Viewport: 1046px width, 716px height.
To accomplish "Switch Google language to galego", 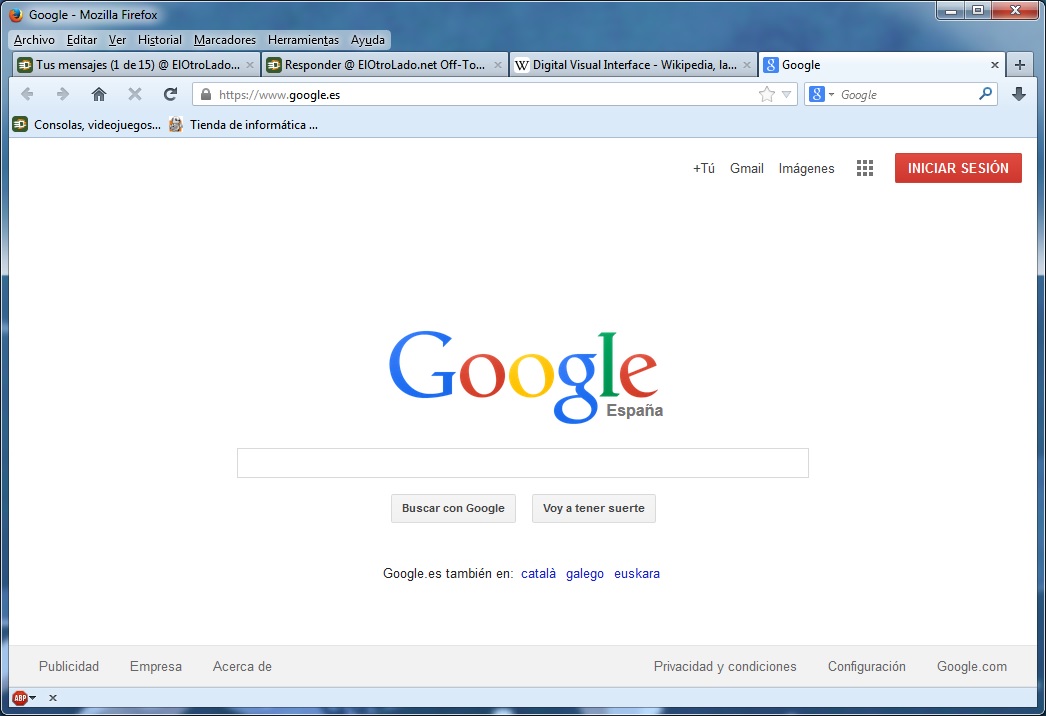I will pyautogui.click(x=584, y=574).
